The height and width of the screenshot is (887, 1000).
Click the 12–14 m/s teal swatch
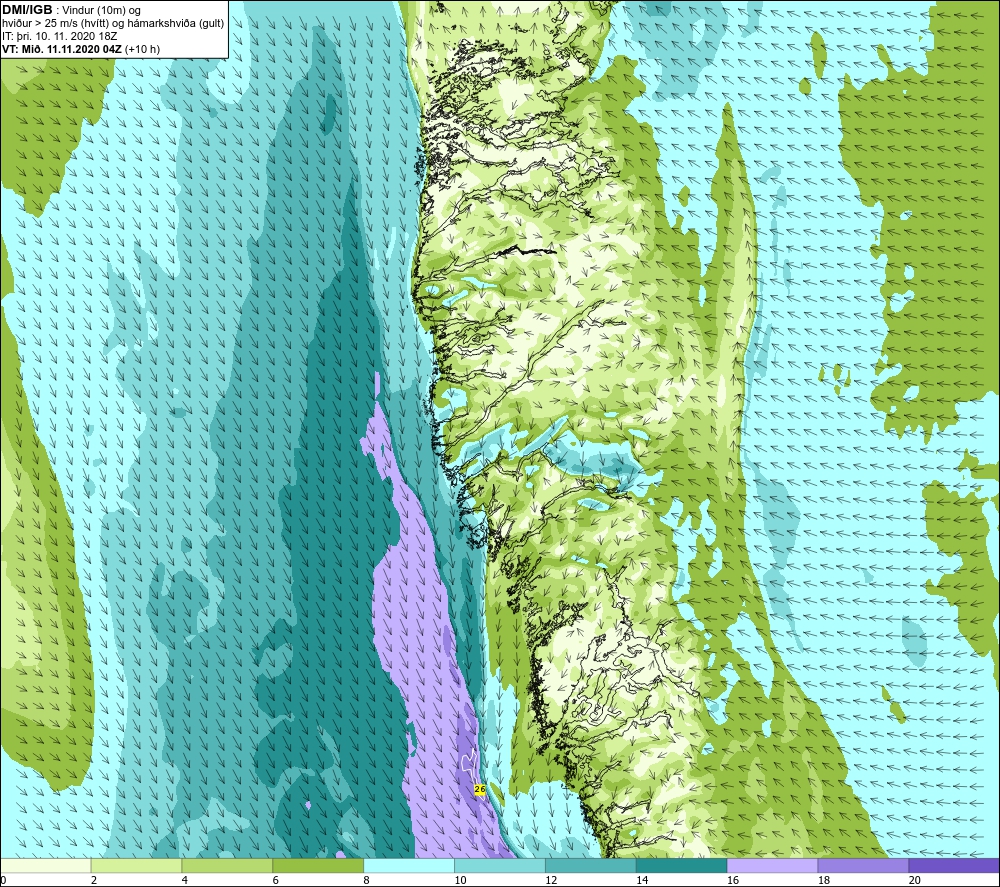(x=591, y=865)
